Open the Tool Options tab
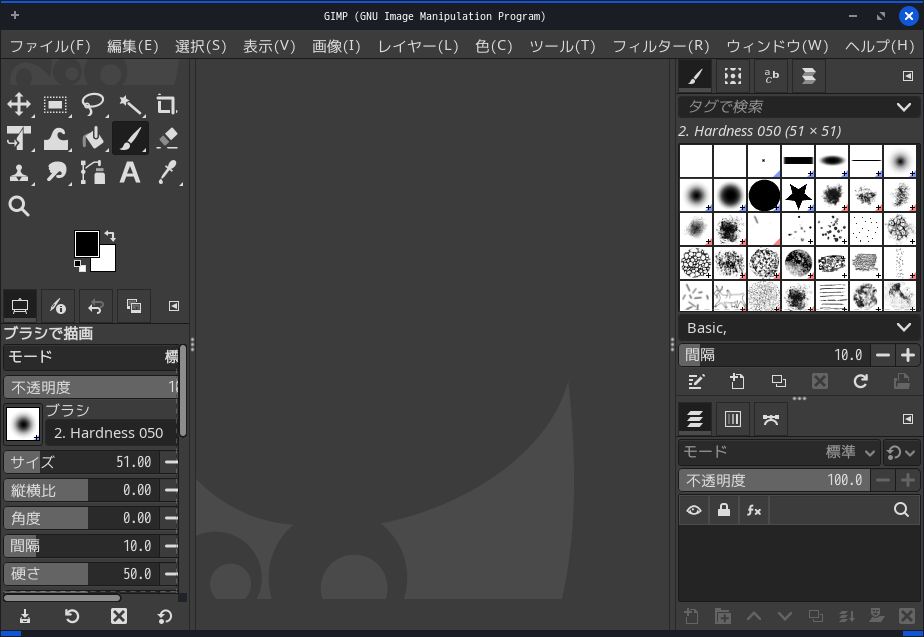 (20, 306)
